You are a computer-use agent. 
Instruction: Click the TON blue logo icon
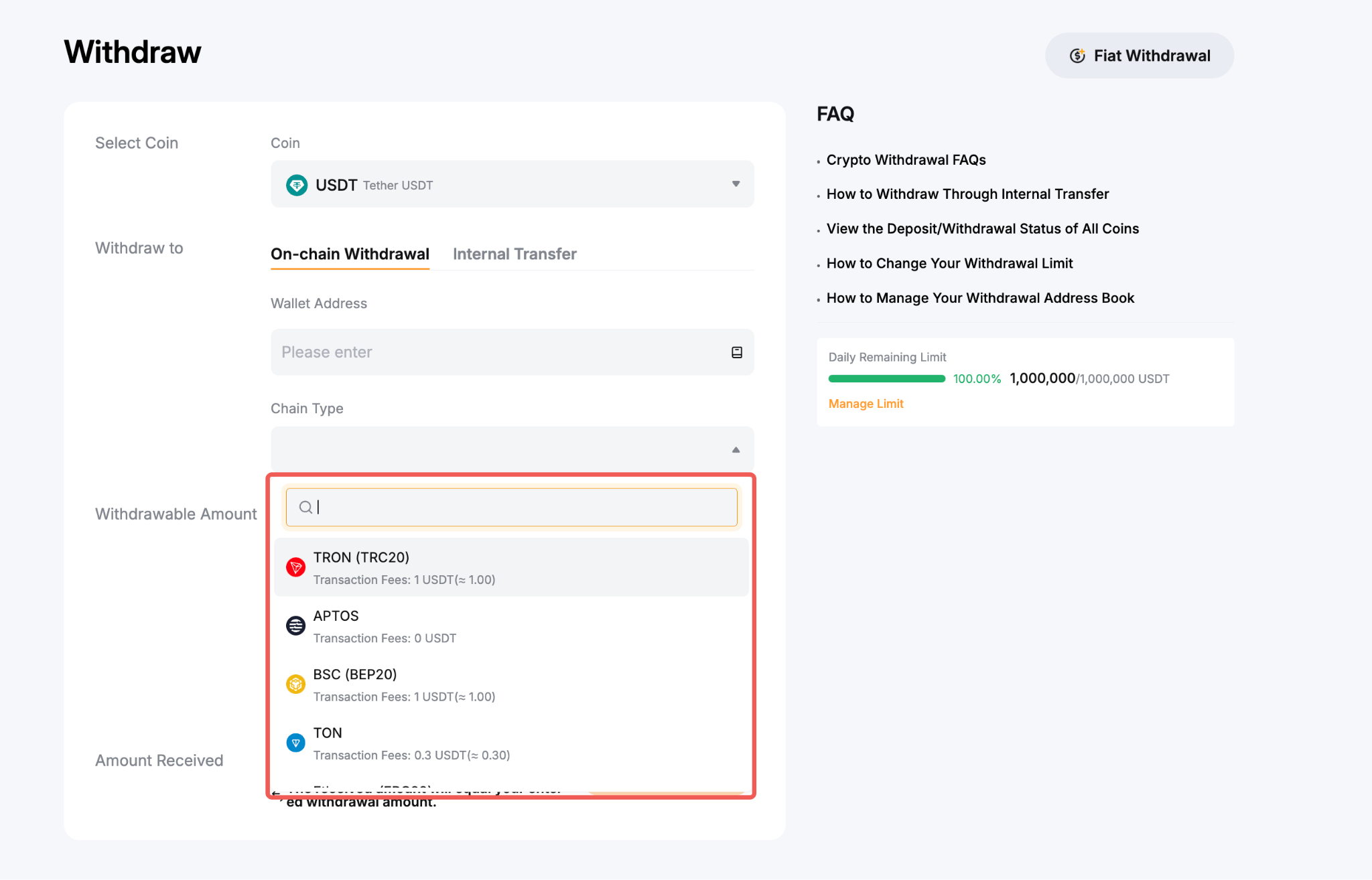click(x=295, y=743)
